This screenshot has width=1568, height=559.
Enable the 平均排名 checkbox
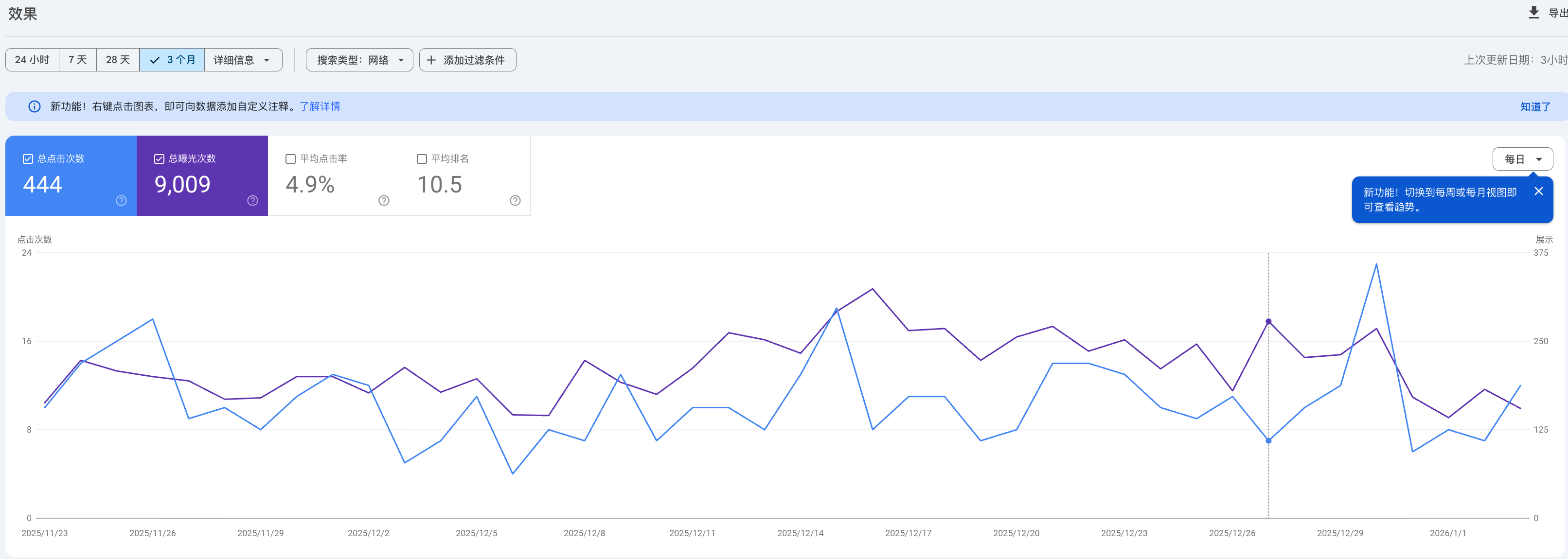tap(422, 159)
